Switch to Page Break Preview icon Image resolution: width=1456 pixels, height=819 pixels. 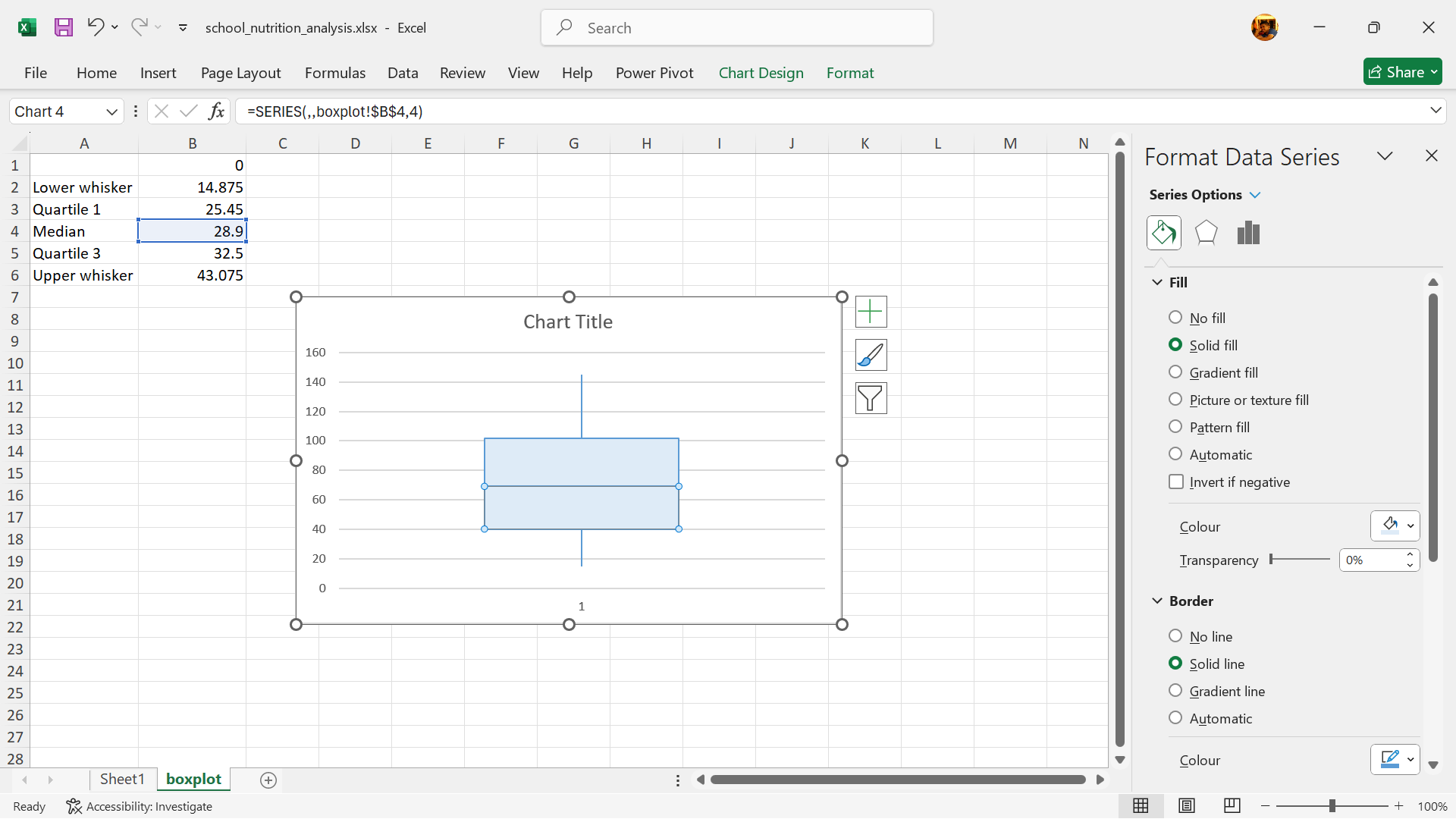click(x=1232, y=806)
